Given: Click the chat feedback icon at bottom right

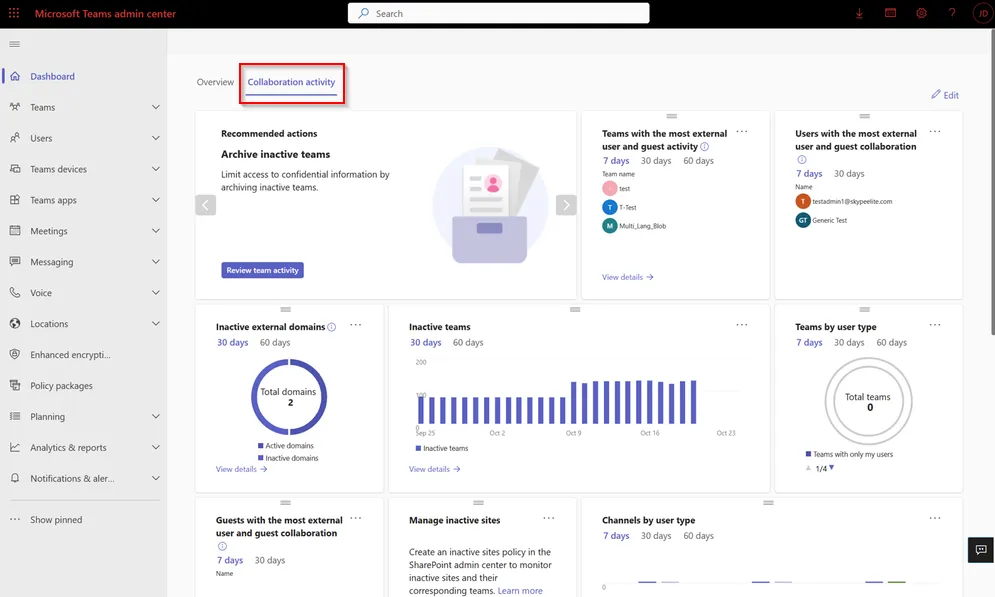Looking at the screenshot, I should point(980,549).
